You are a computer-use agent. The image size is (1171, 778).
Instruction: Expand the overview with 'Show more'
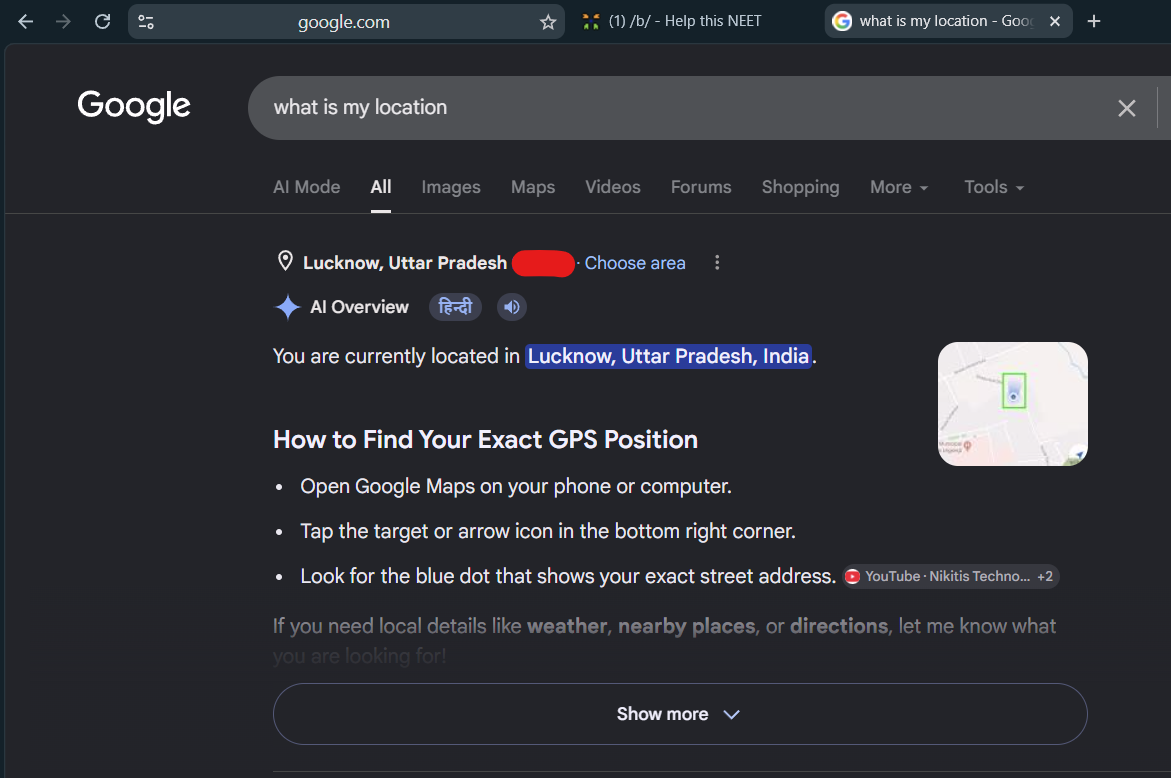(680, 714)
